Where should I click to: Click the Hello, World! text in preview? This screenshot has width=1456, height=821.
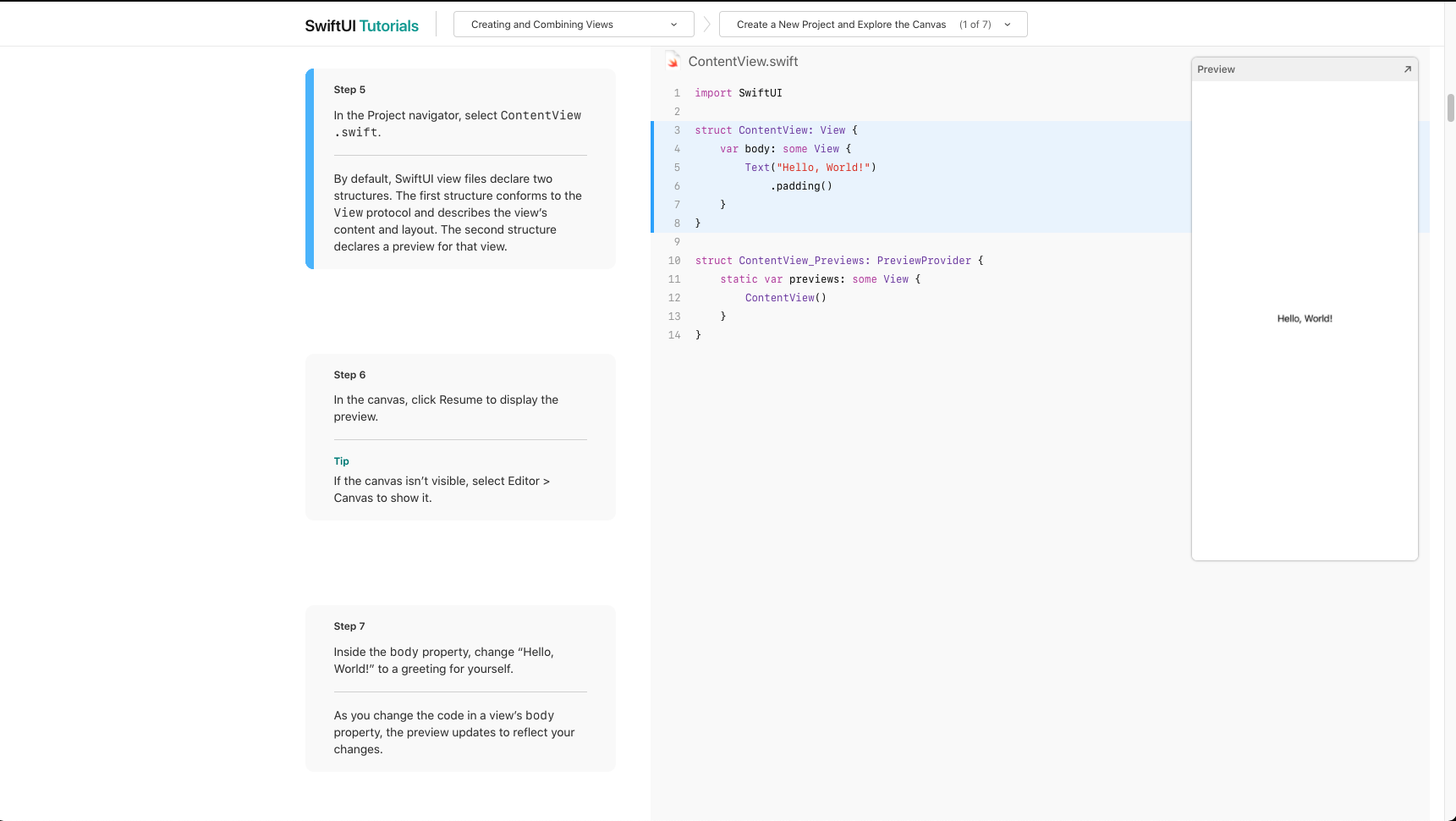point(1304,319)
